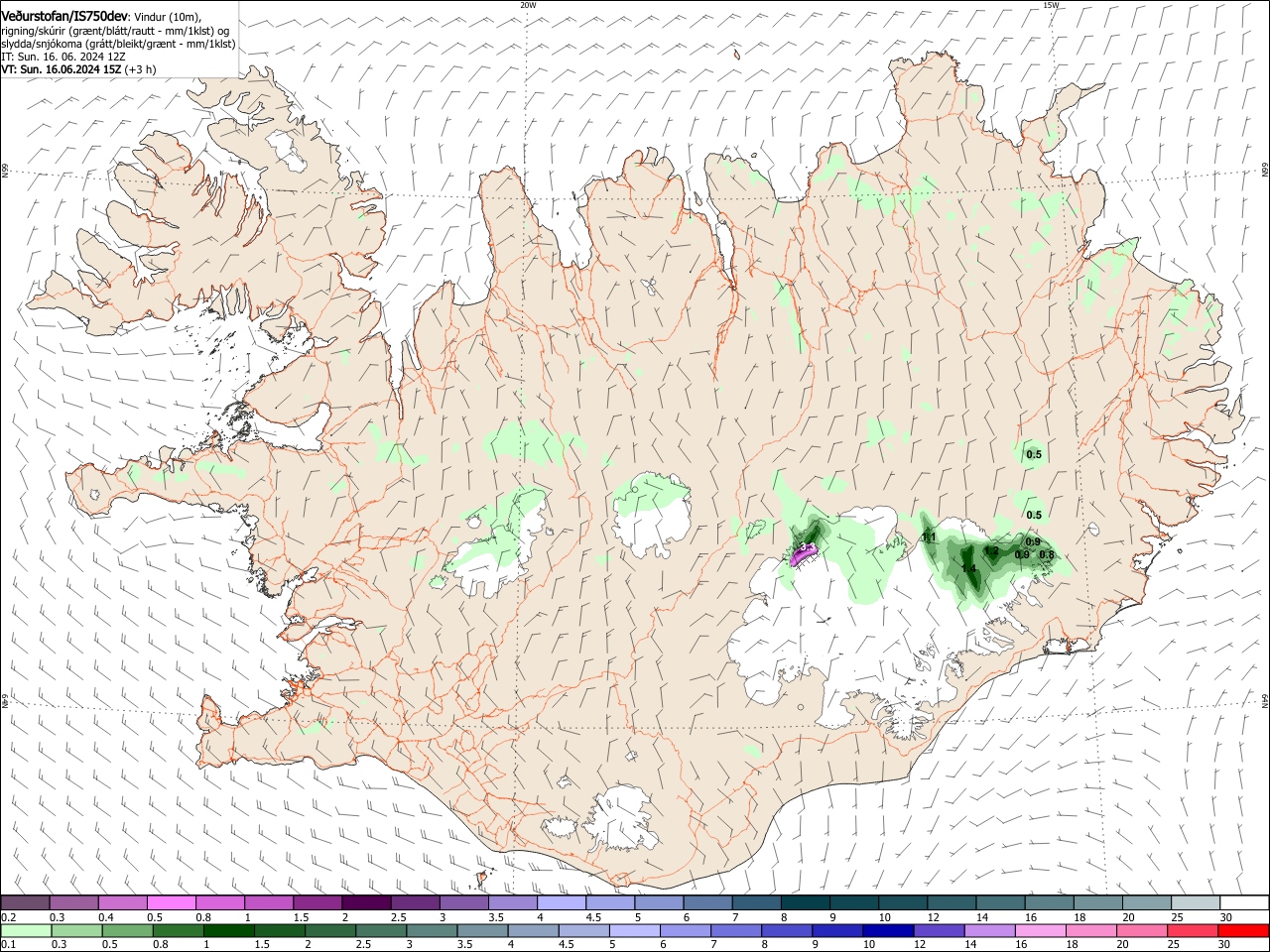
Task: Click the red 30 swatch in rain scale
Action: 1244,930
